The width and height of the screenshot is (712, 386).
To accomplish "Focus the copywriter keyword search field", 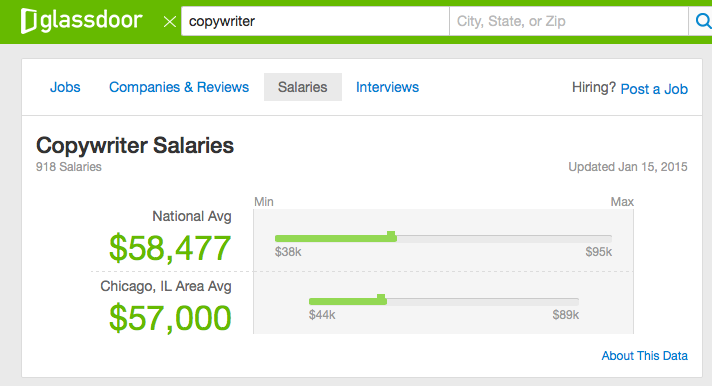I will pos(315,21).
